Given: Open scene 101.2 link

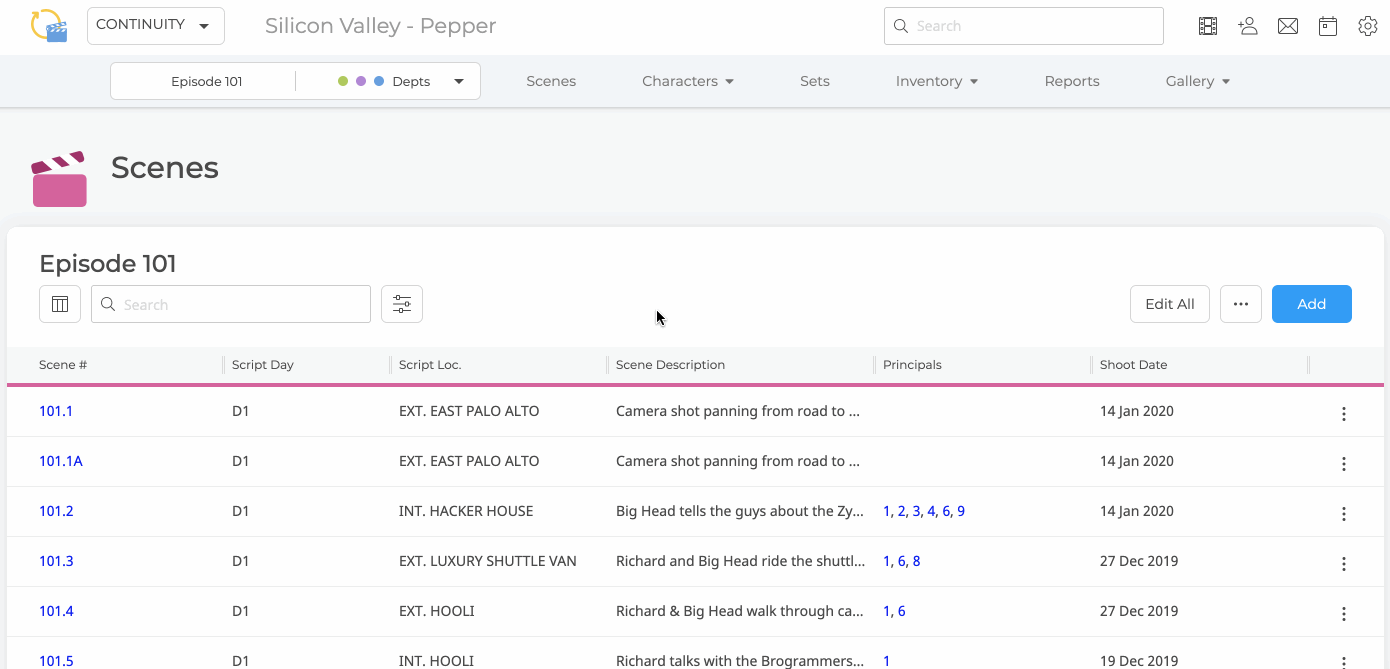Looking at the screenshot, I should pos(56,511).
